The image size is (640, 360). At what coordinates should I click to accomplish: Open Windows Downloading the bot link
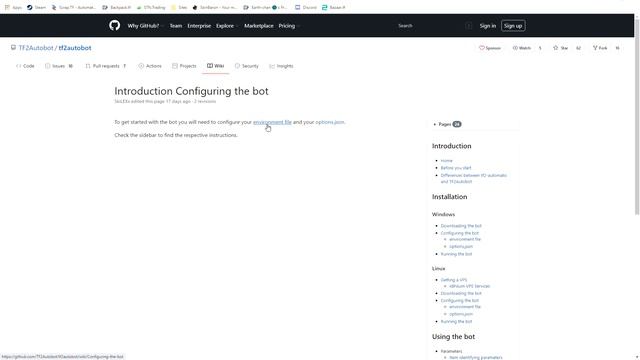coord(461,226)
